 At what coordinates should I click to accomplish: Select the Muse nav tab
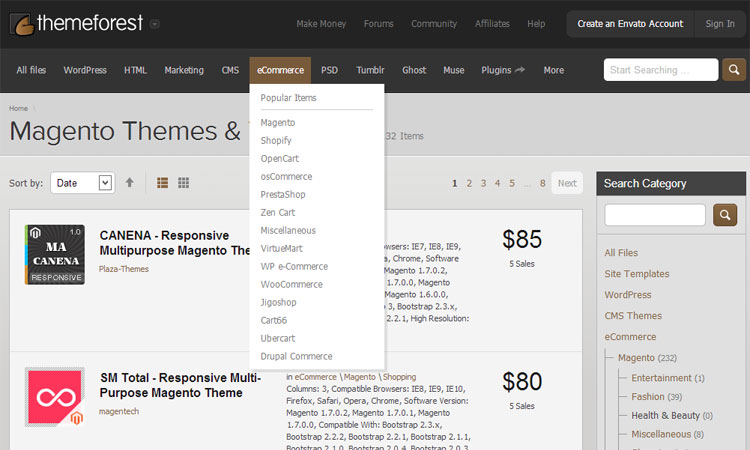453,70
